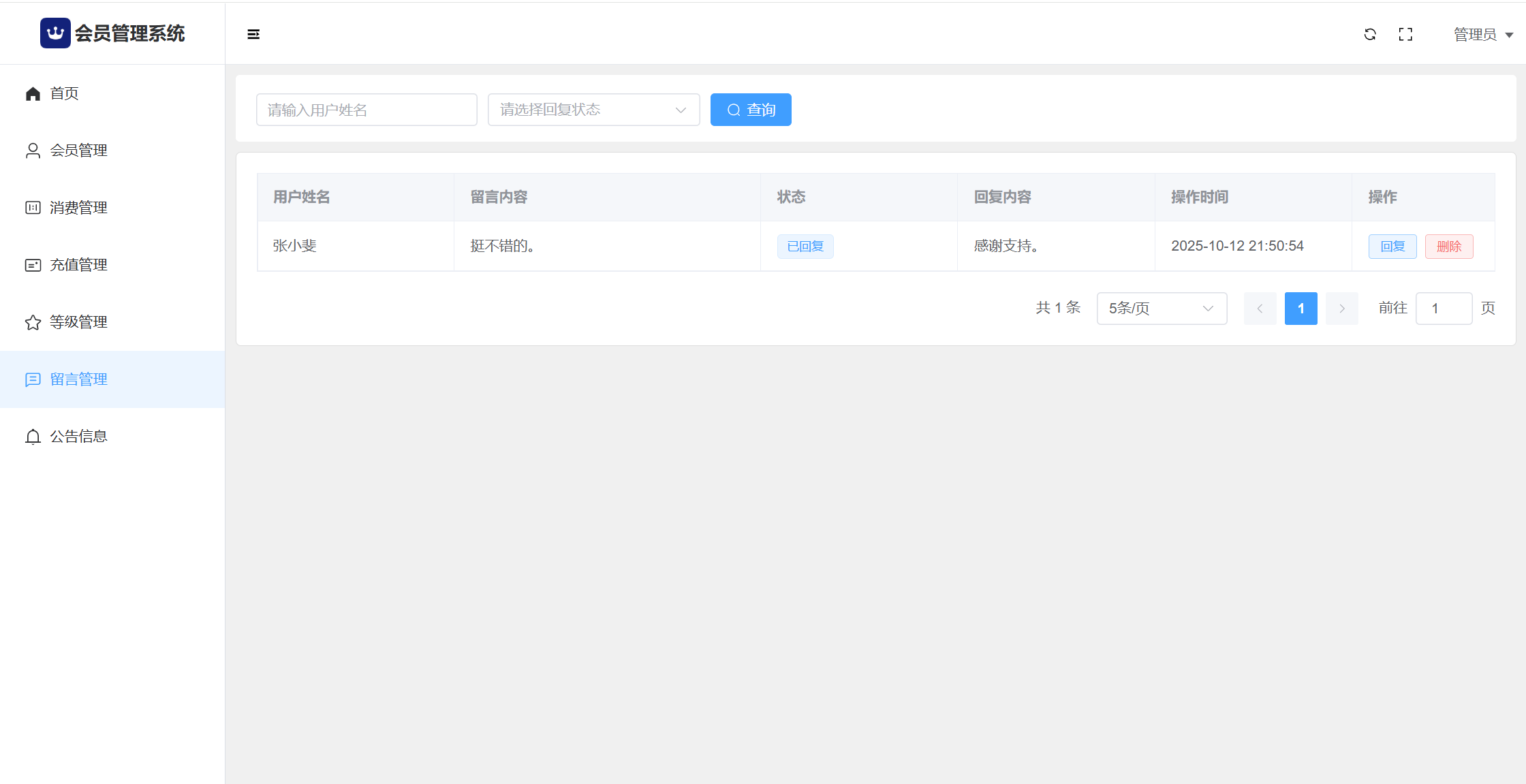Select 留言管理 in the sidebar
Viewport: 1526px width, 784px height.
tap(78, 379)
